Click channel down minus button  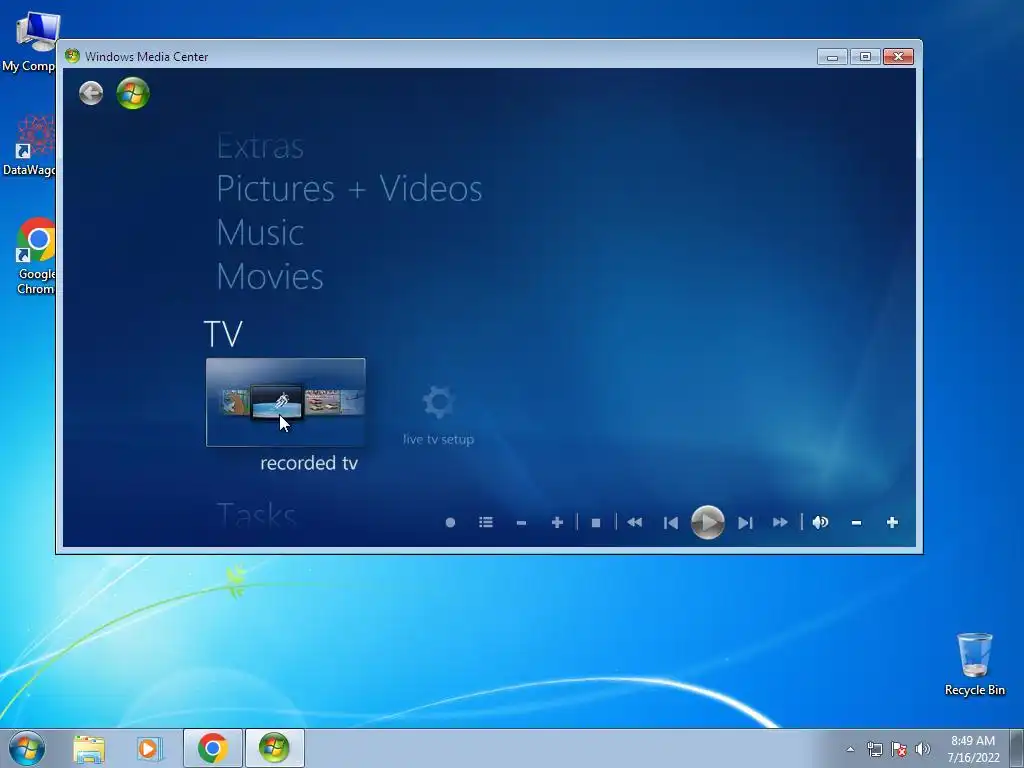tap(521, 522)
